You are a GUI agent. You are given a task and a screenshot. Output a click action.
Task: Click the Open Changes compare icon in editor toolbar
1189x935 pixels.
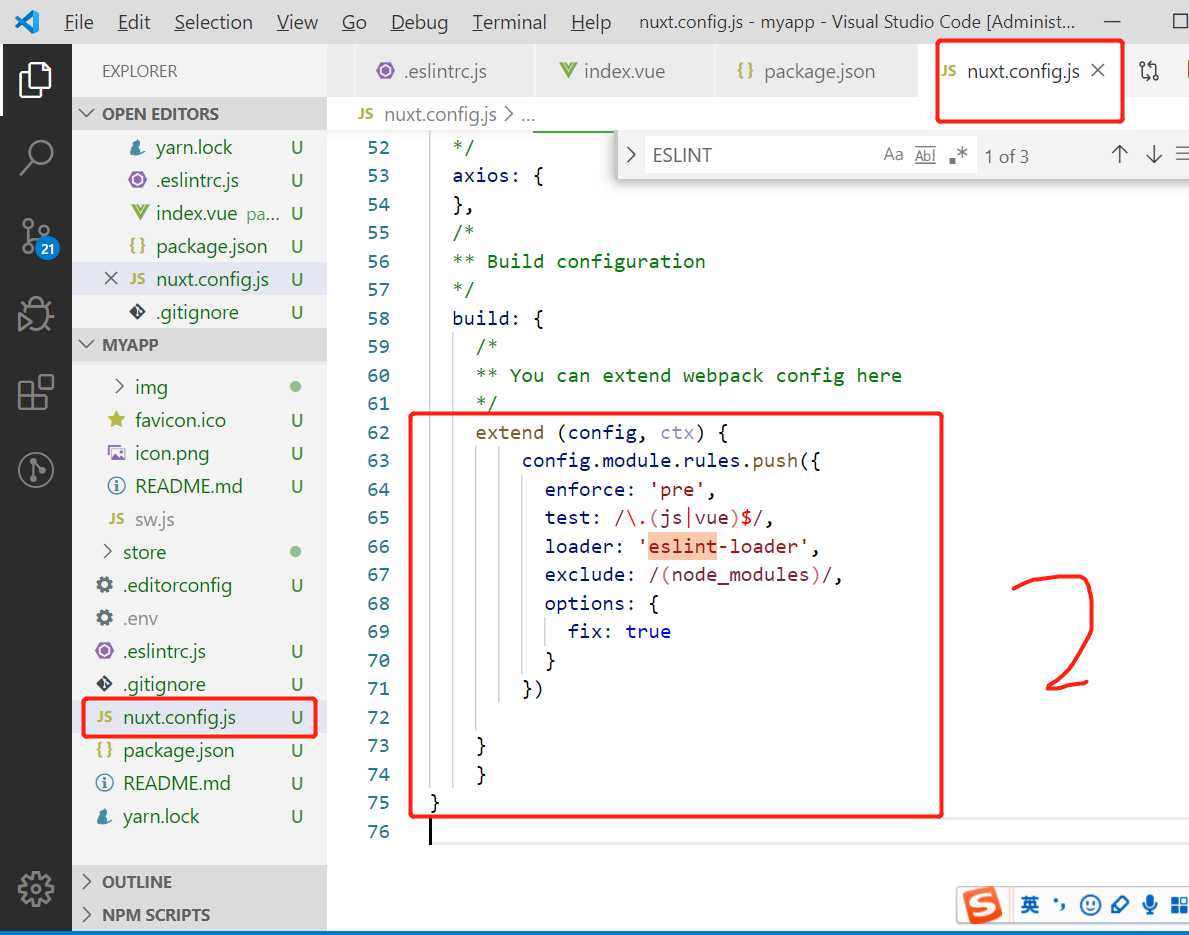1149,71
